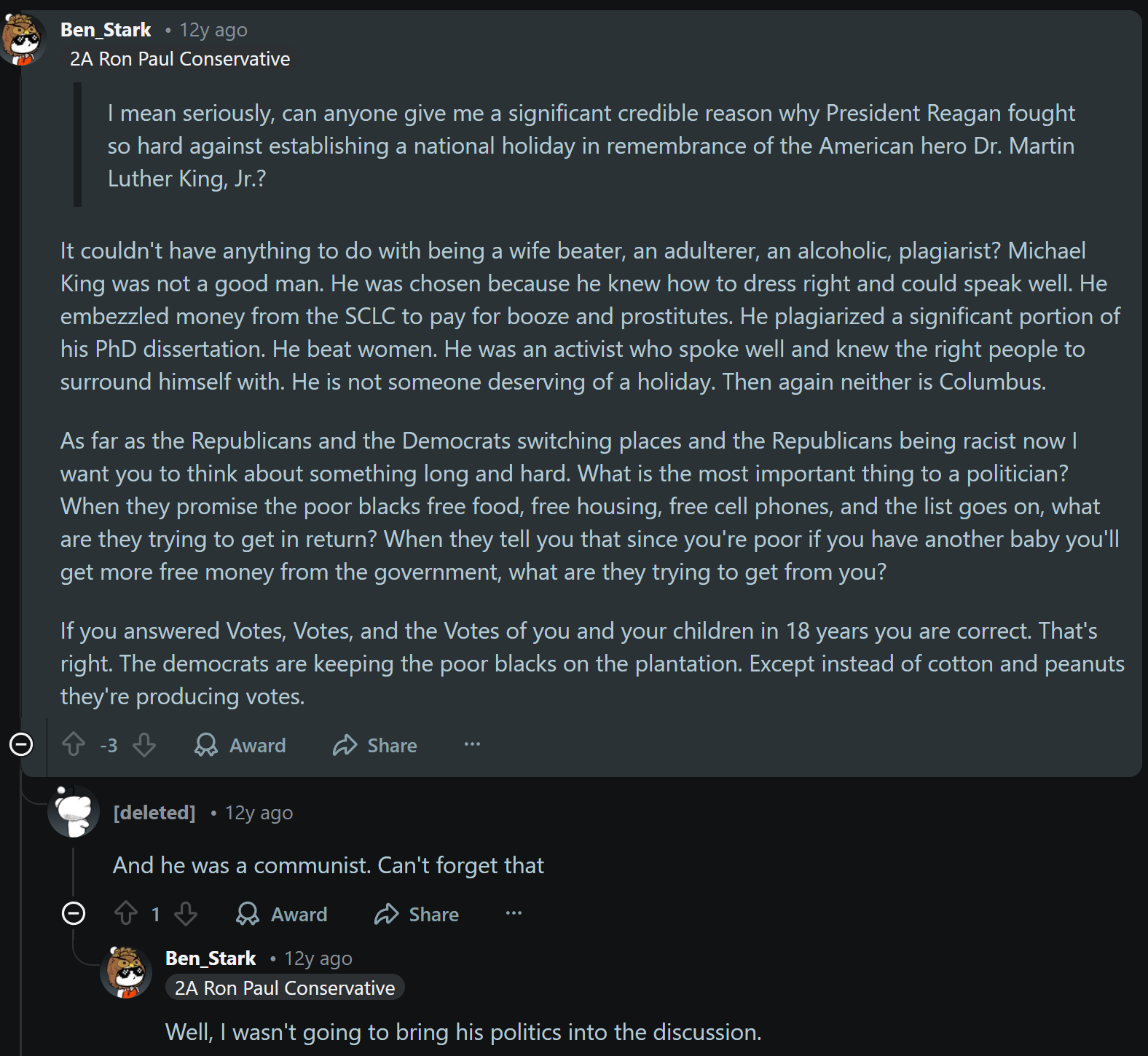Click the '12y ago' timestamp on the top comment
Viewport: 1148px width, 1056px height.
(213, 30)
